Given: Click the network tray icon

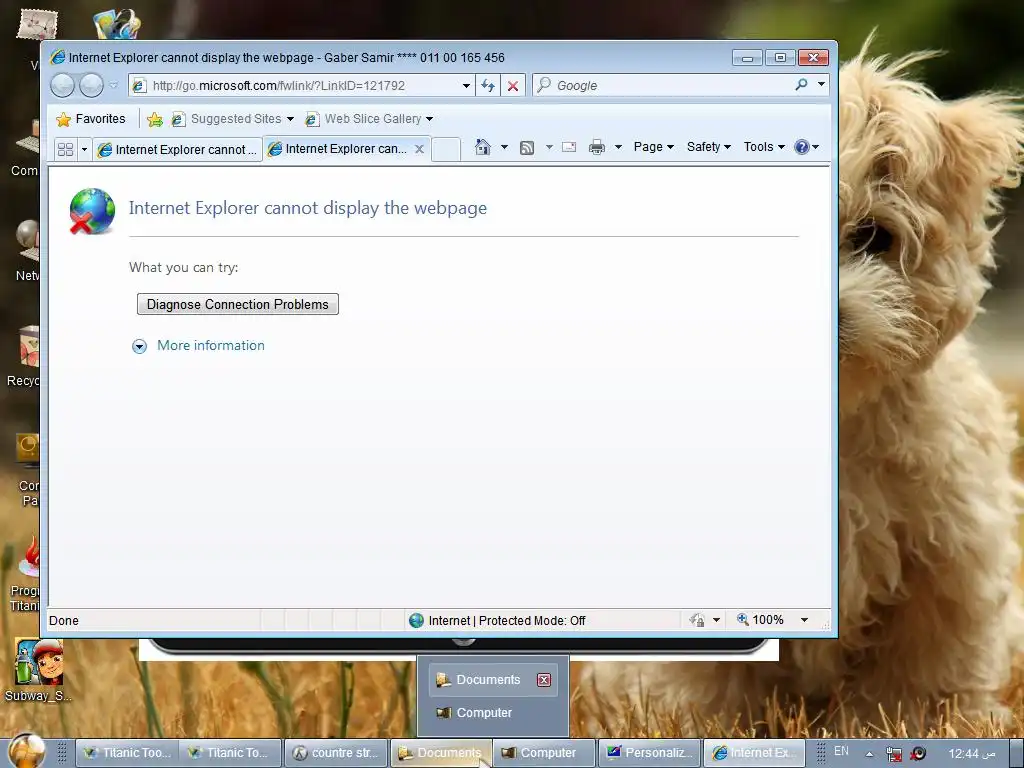Looking at the screenshot, I should coord(893,754).
